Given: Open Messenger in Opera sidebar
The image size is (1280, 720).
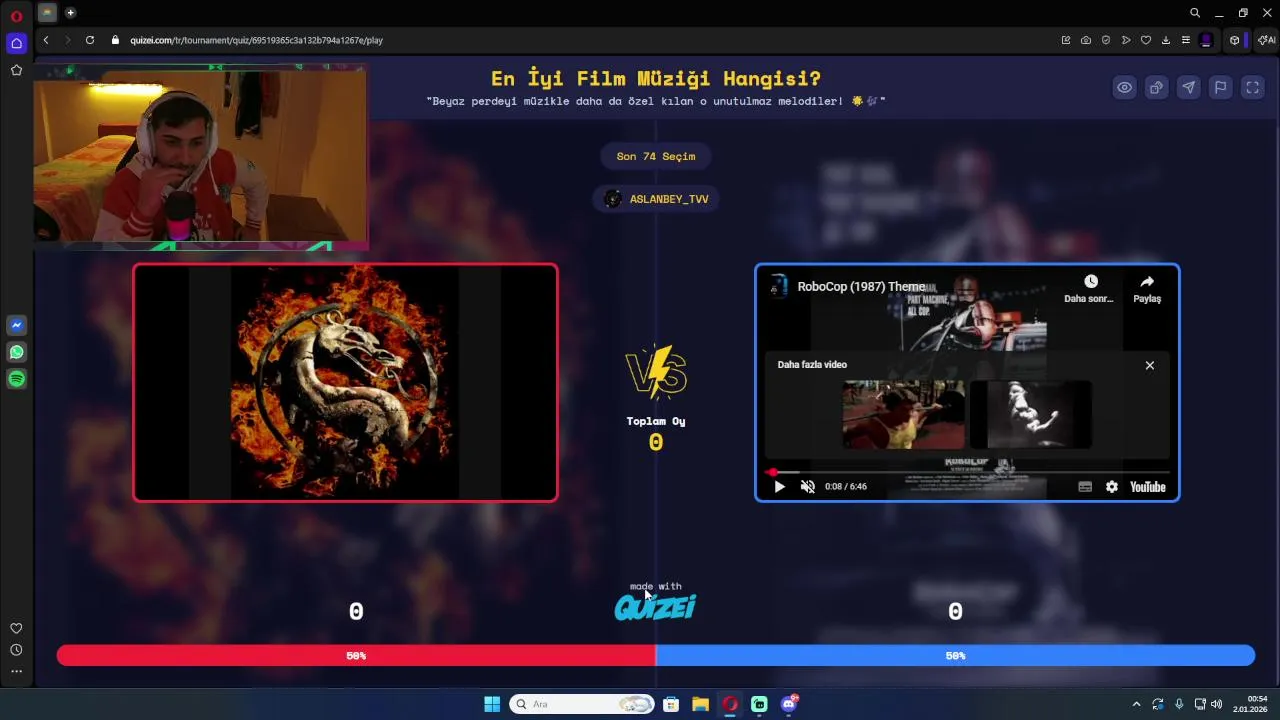Looking at the screenshot, I should 16,326.
